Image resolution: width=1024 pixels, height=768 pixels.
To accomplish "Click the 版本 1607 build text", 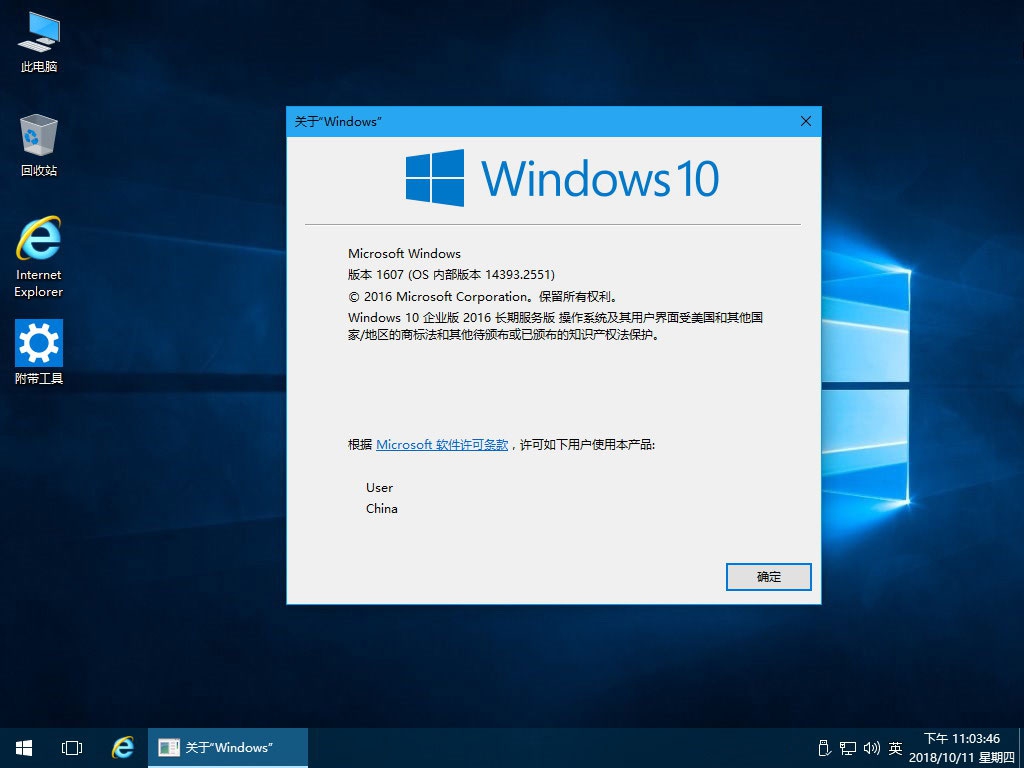I will coord(451,275).
